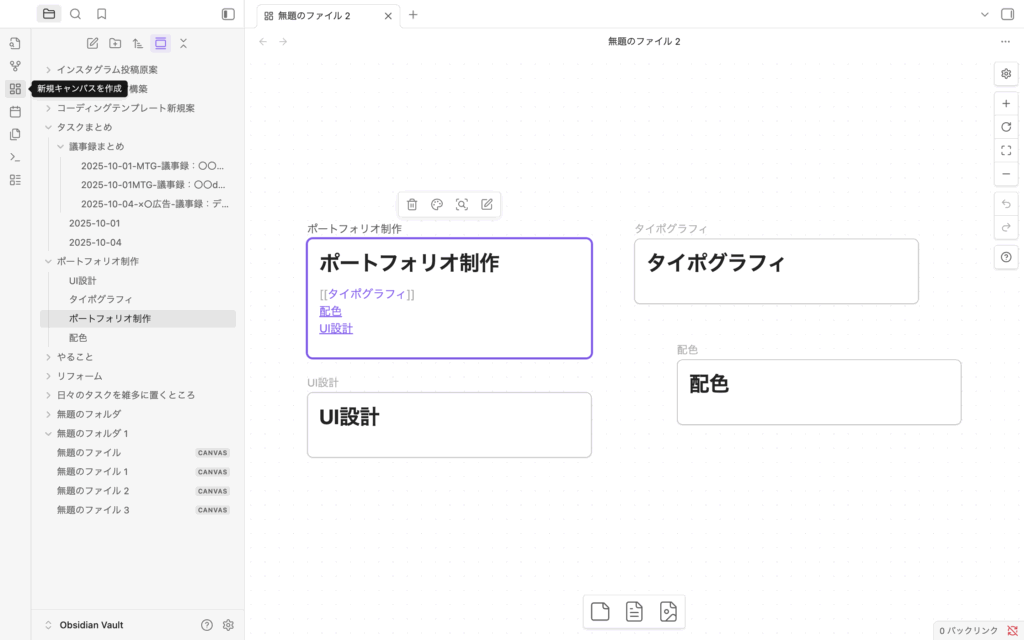This screenshot has height=640, width=1024.
Task: Expand the リフォーム folder
Action: 48,376
